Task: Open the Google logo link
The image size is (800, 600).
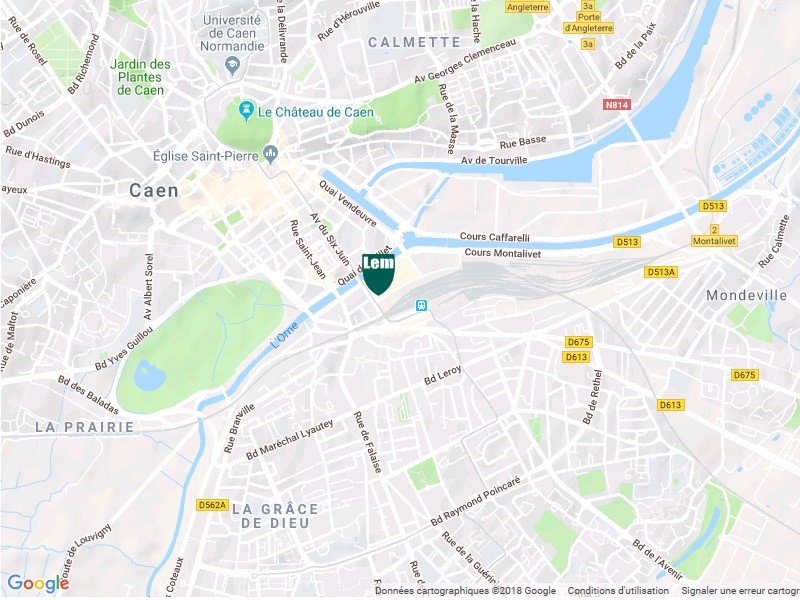Action: click(38, 583)
